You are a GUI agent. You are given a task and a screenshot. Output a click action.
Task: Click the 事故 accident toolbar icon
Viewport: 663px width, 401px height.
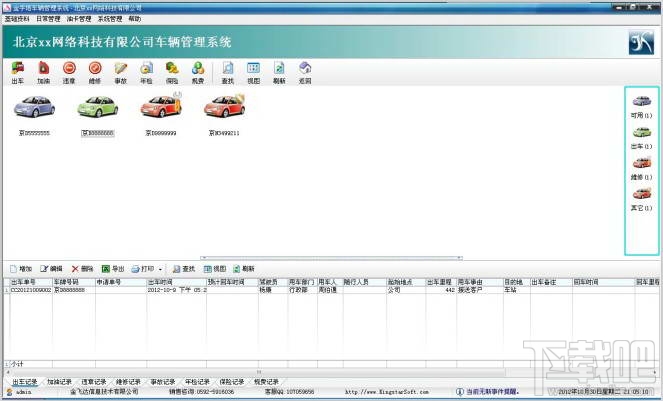click(121, 73)
